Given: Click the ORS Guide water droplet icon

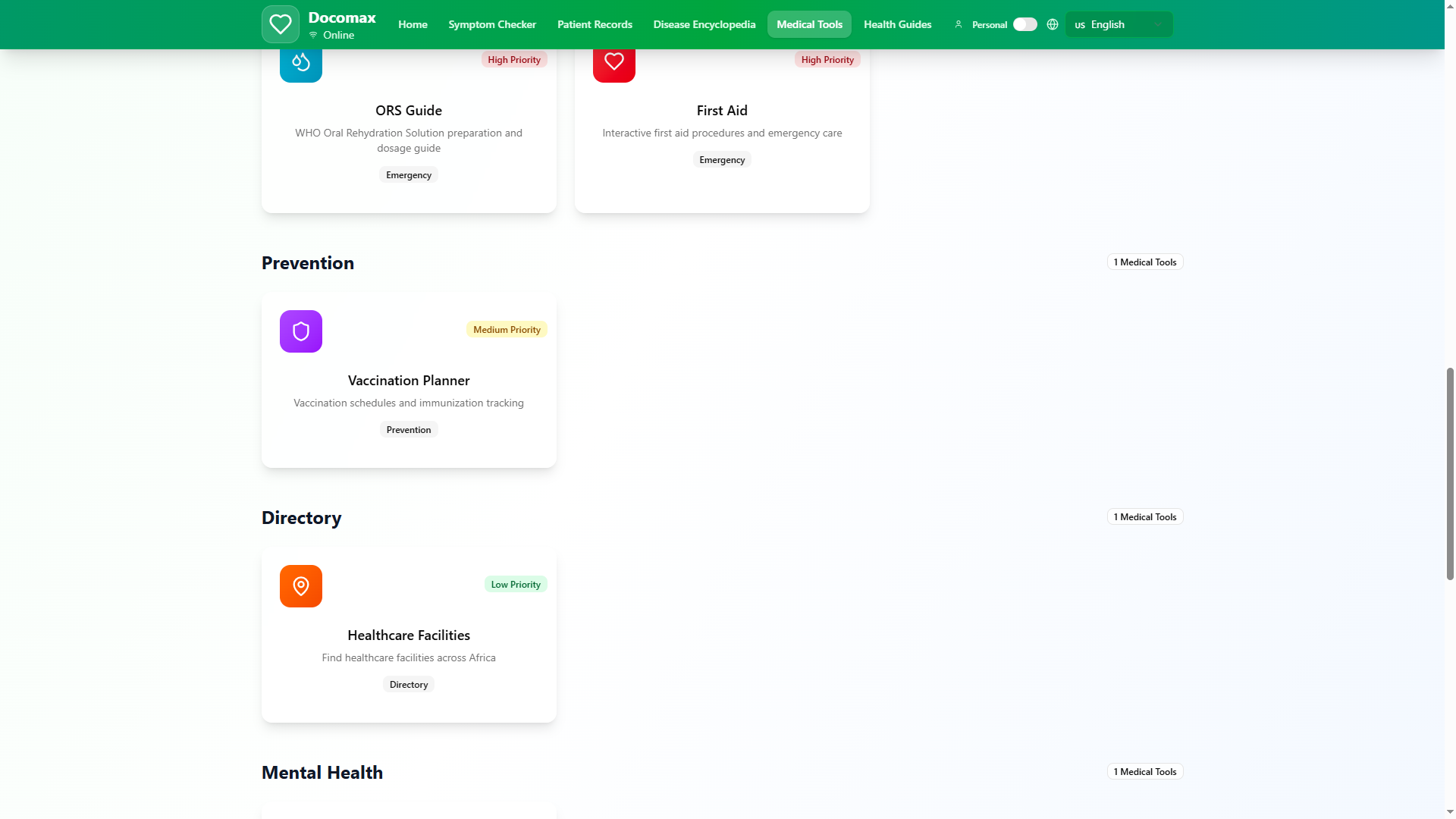Looking at the screenshot, I should tap(301, 62).
